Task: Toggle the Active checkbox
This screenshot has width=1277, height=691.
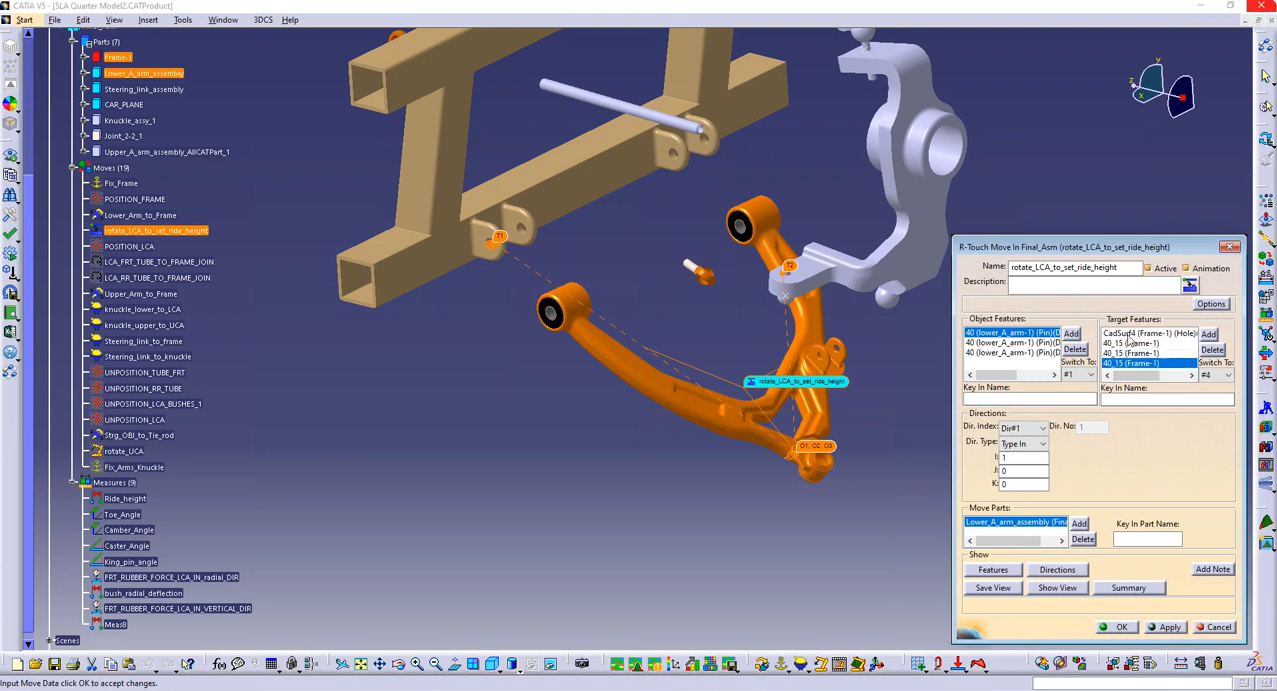Action: [1148, 268]
